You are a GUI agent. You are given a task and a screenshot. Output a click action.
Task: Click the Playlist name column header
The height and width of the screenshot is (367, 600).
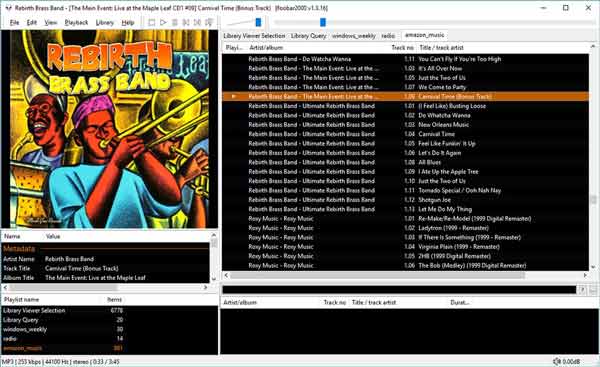(x=22, y=300)
